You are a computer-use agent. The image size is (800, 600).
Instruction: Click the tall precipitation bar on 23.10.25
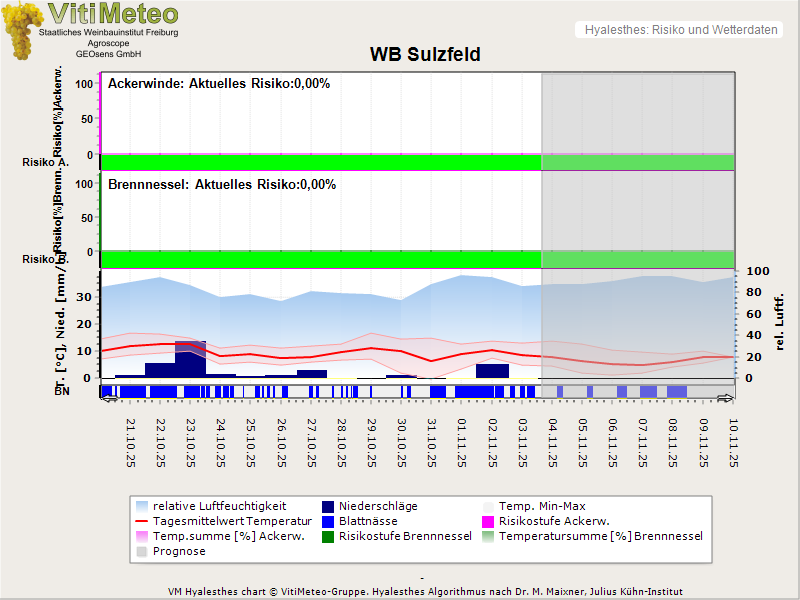[x=190, y=358]
